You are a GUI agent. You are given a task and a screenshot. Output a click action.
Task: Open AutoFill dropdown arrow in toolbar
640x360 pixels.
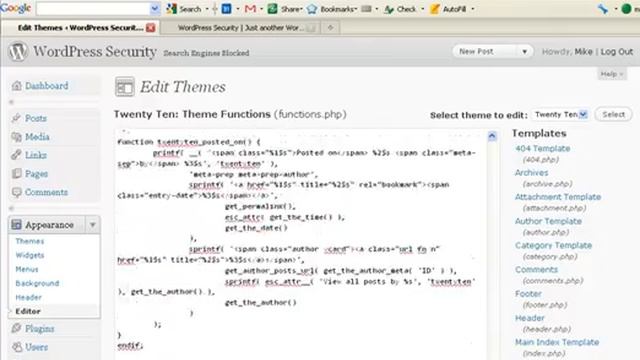[473, 9]
